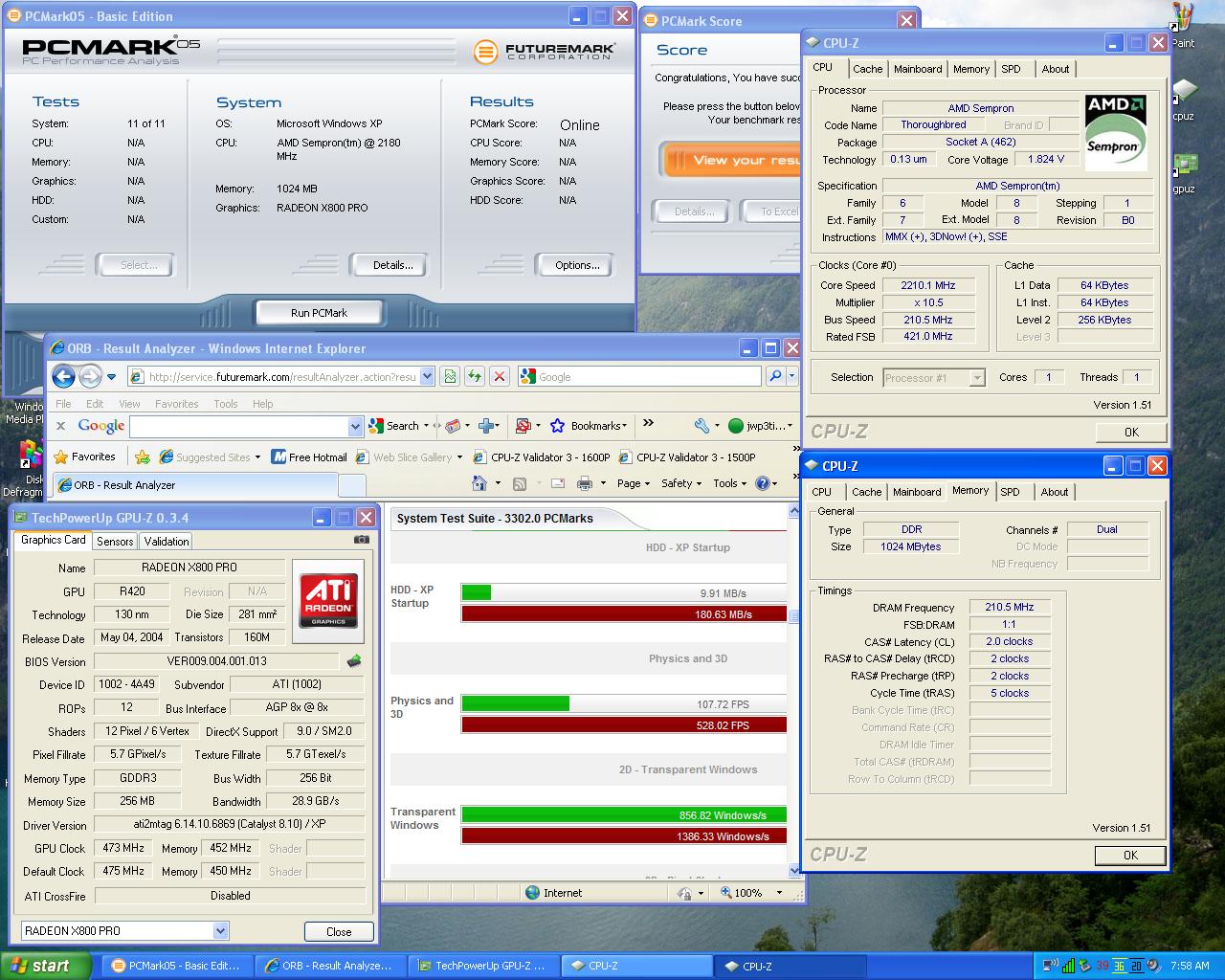Click the popup blocker icon in Google toolbar
This screenshot has height=980, width=1225.
(523, 426)
